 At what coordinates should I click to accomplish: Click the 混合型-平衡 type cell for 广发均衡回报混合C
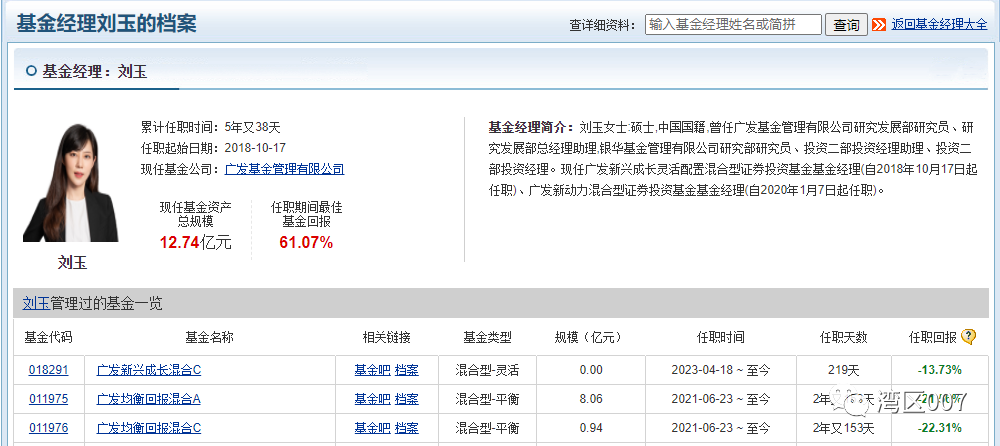point(487,427)
